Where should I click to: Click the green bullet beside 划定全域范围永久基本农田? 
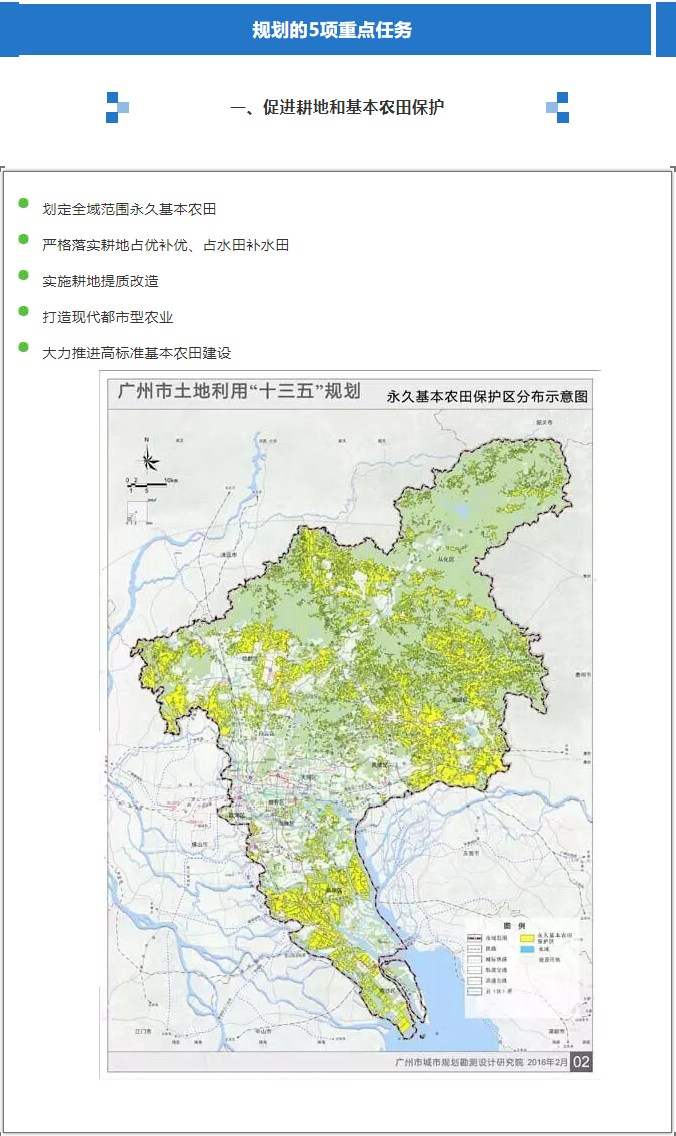pos(24,204)
